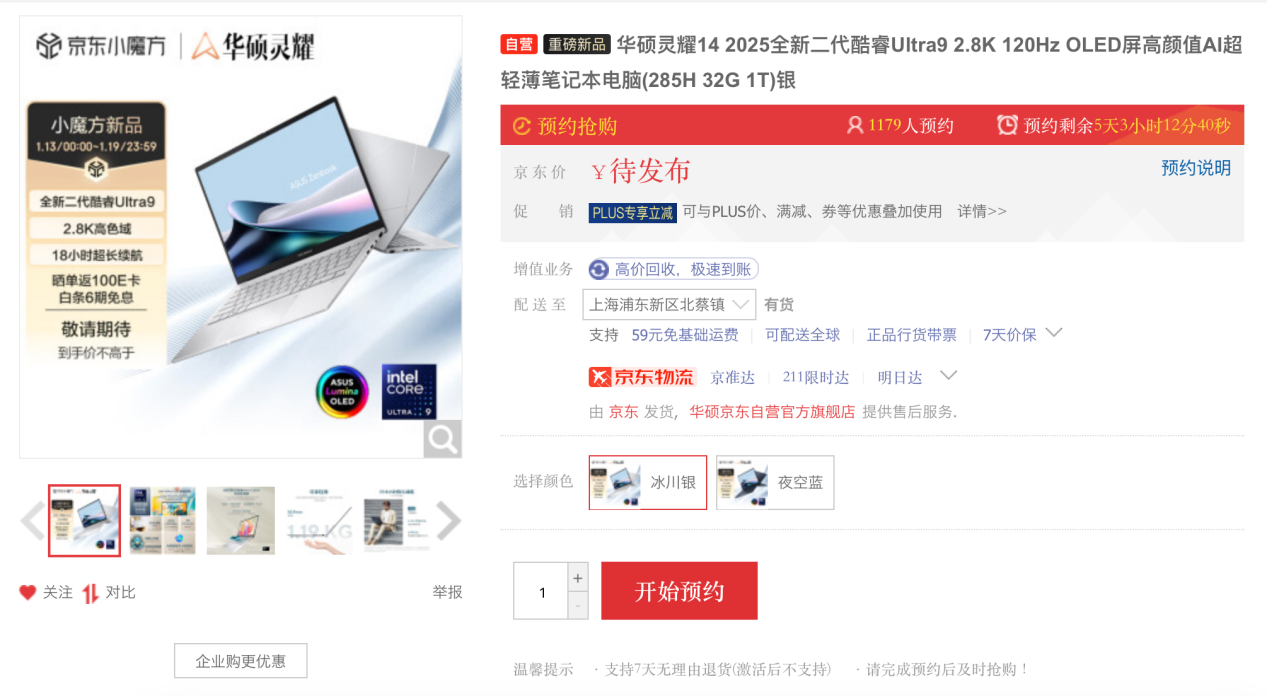This screenshot has height=696, width=1267.
Task: Expand the service options after 7天价保
Action: [1053, 333]
